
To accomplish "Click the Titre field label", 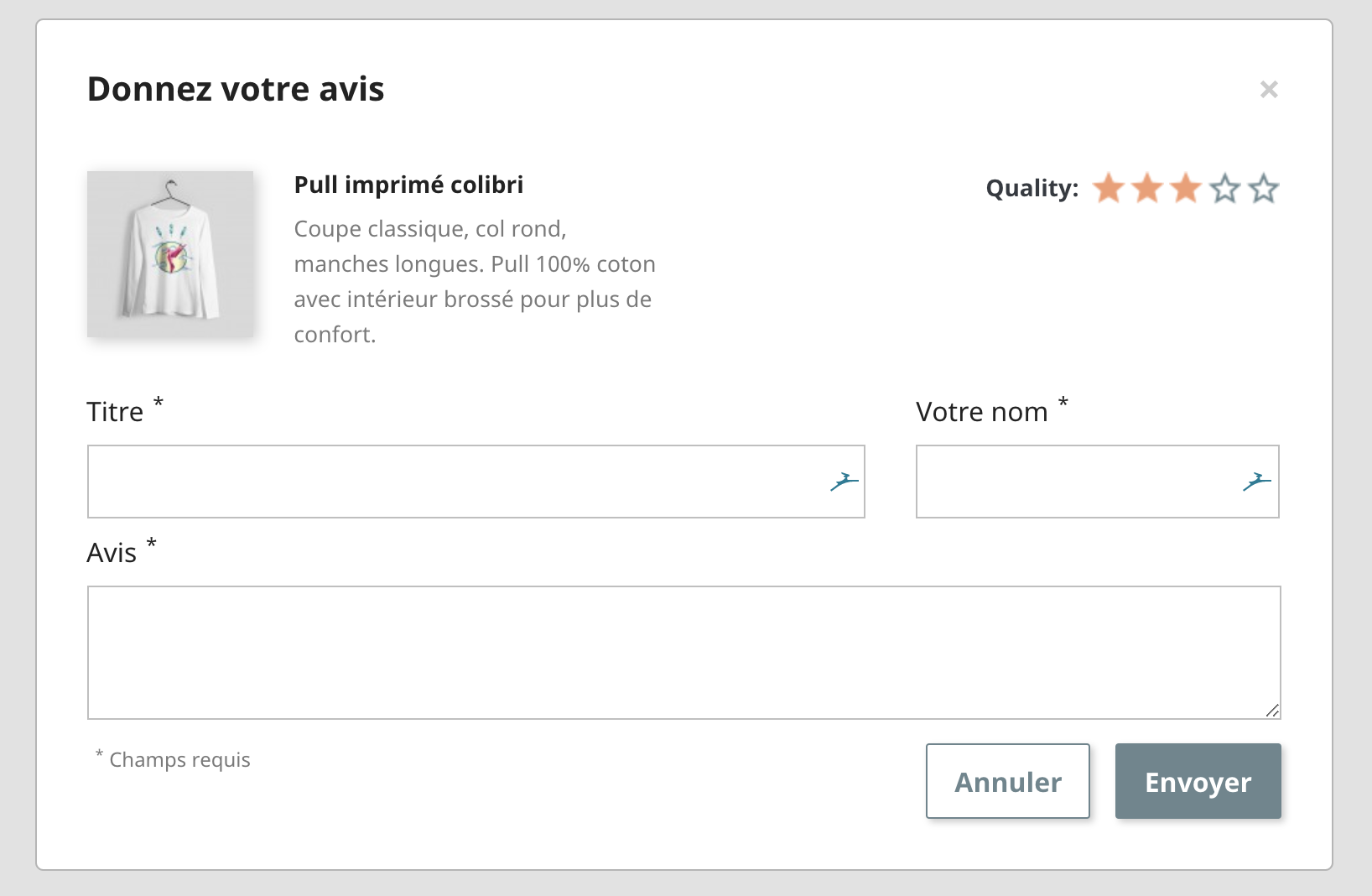I will click(115, 412).
